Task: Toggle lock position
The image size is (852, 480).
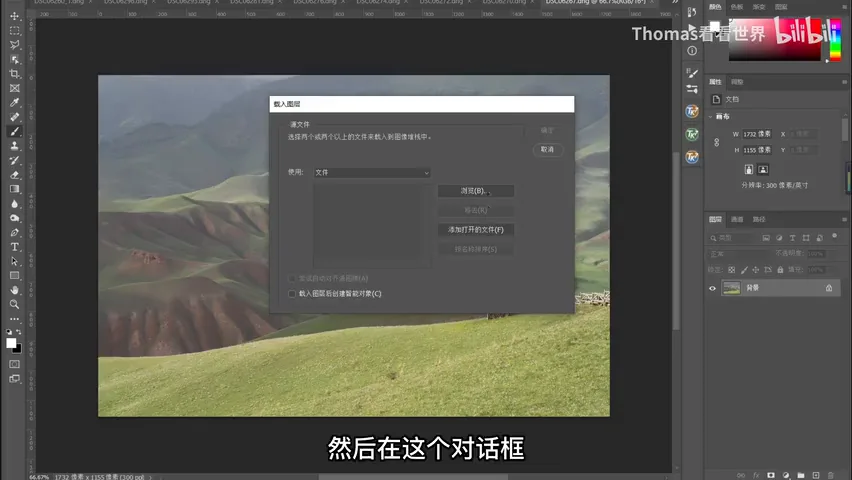Action: 756,270
